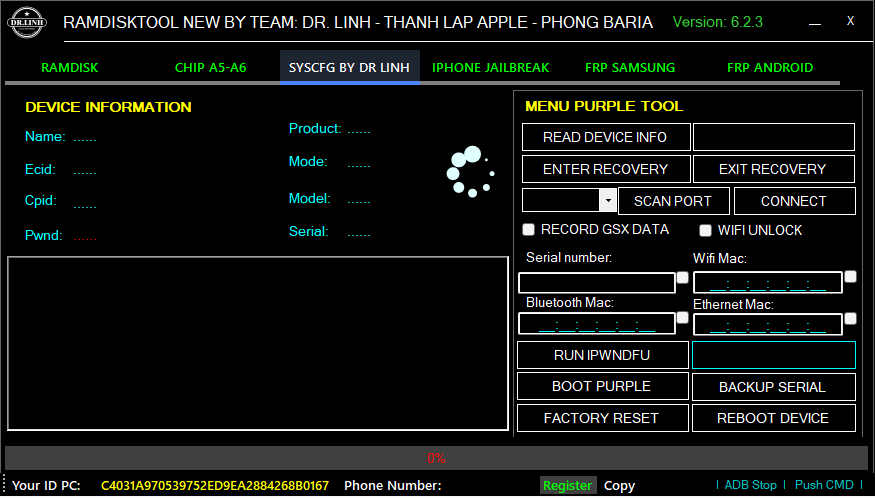Click the 0% progress bar

click(436, 458)
